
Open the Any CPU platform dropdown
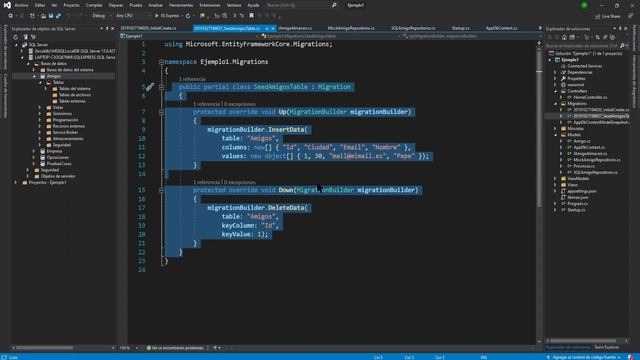tap(133, 16)
